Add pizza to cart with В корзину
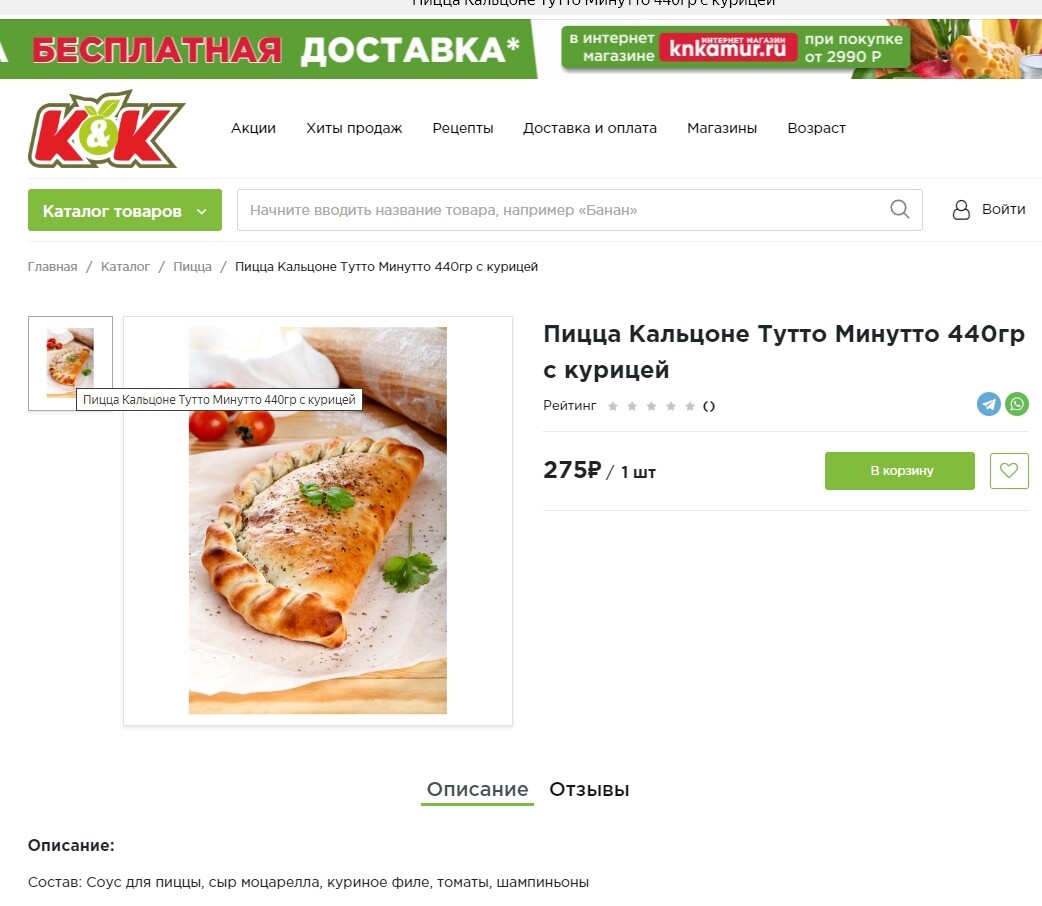Image resolution: width=1042 pixels, height=906 pixels. pyautogui.click(x=900, y=471)
